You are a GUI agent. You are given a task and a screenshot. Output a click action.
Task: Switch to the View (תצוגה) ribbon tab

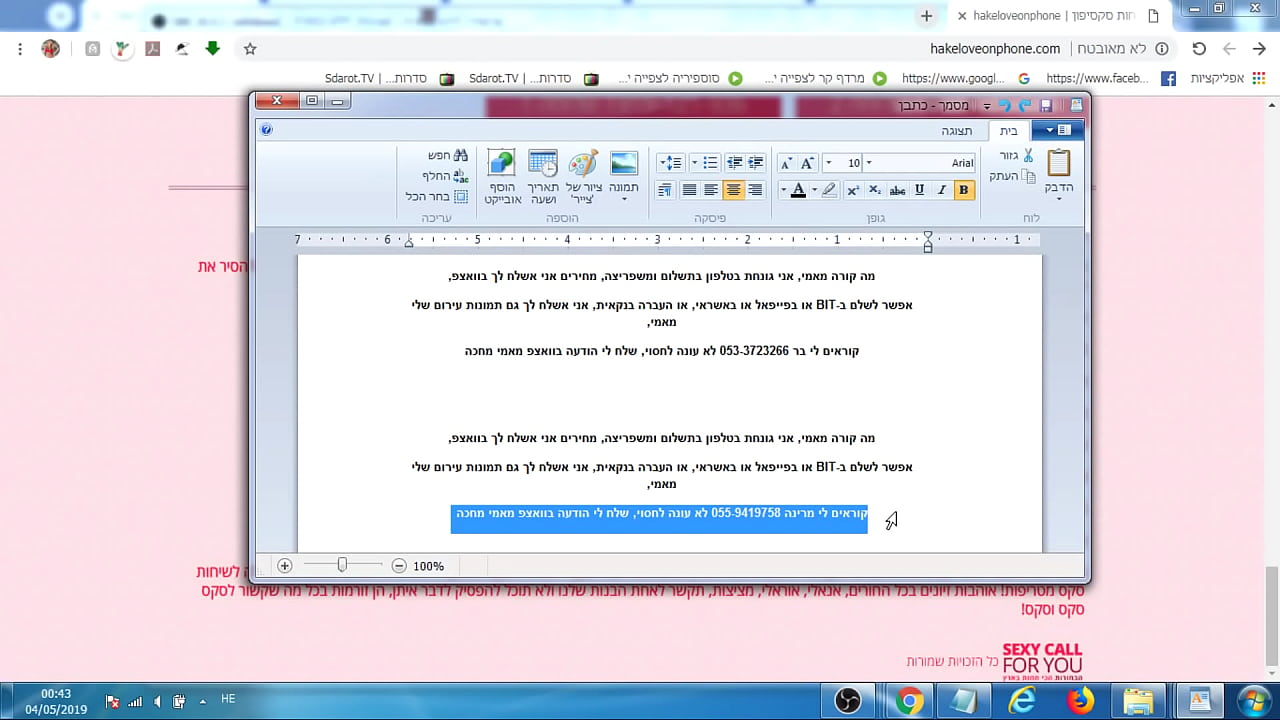pyautogui.click(x=956, y=130)
